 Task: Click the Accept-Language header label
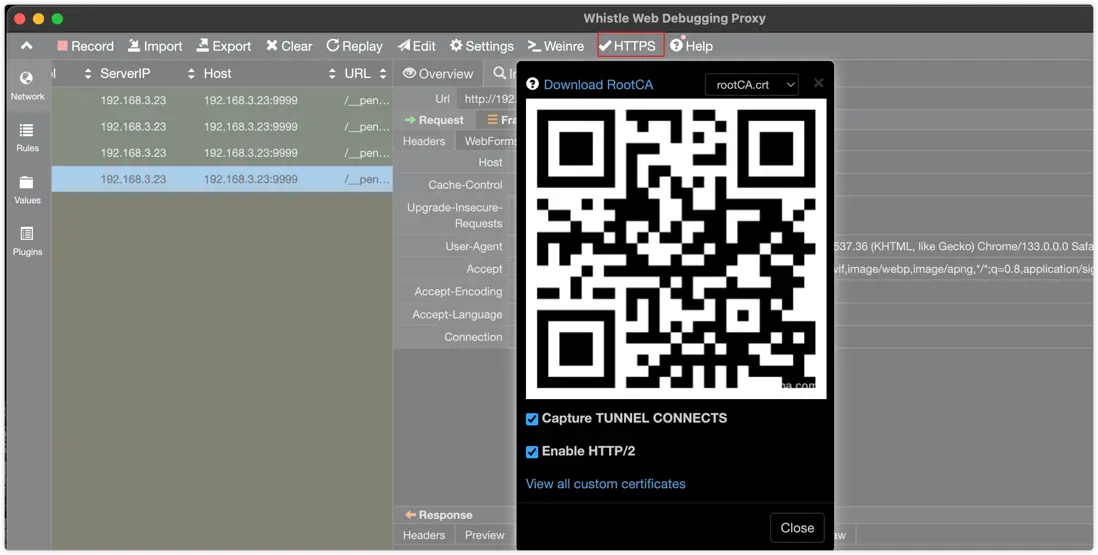click(457, 315)
